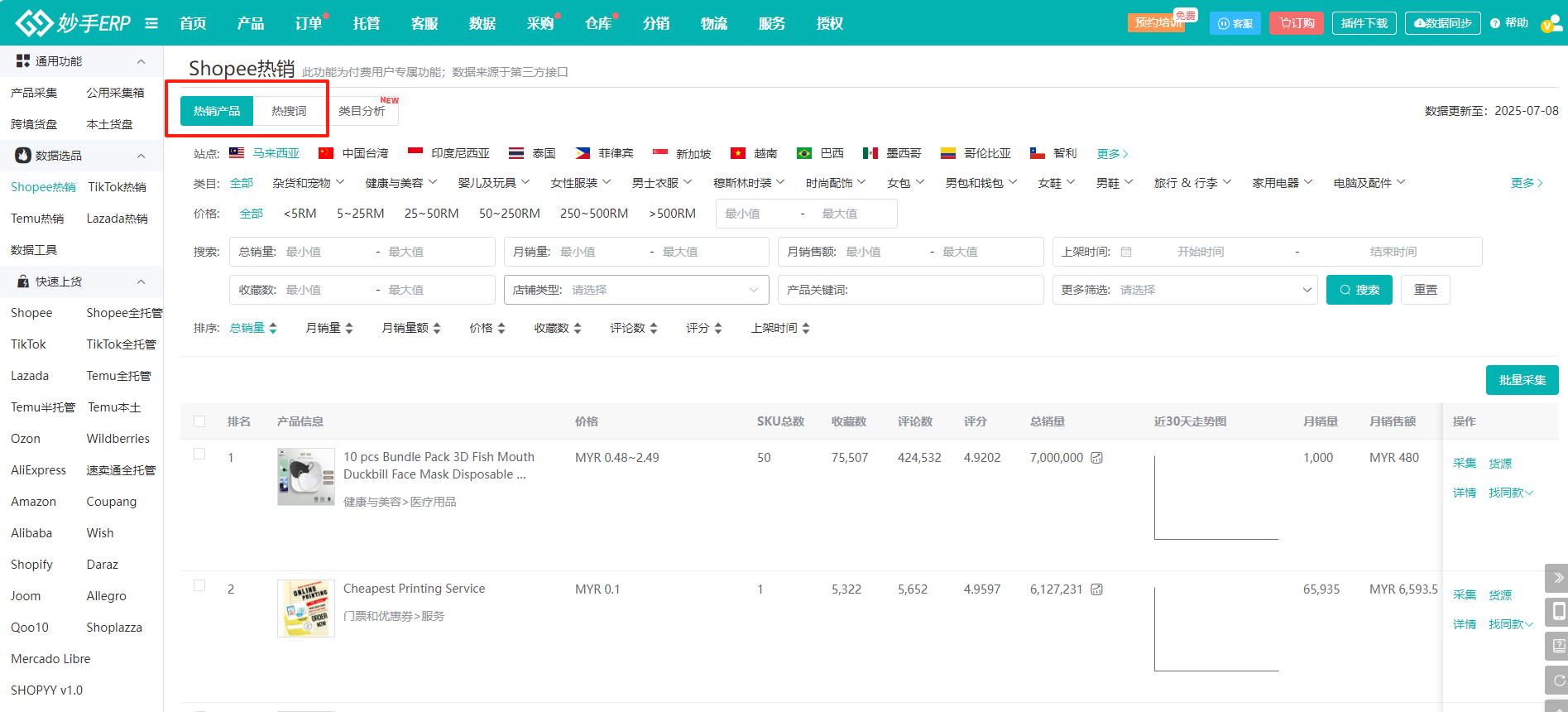Select the Malaysia flag site
Viewport: 1568px width, 712px height.
click(x=237, y=153)
